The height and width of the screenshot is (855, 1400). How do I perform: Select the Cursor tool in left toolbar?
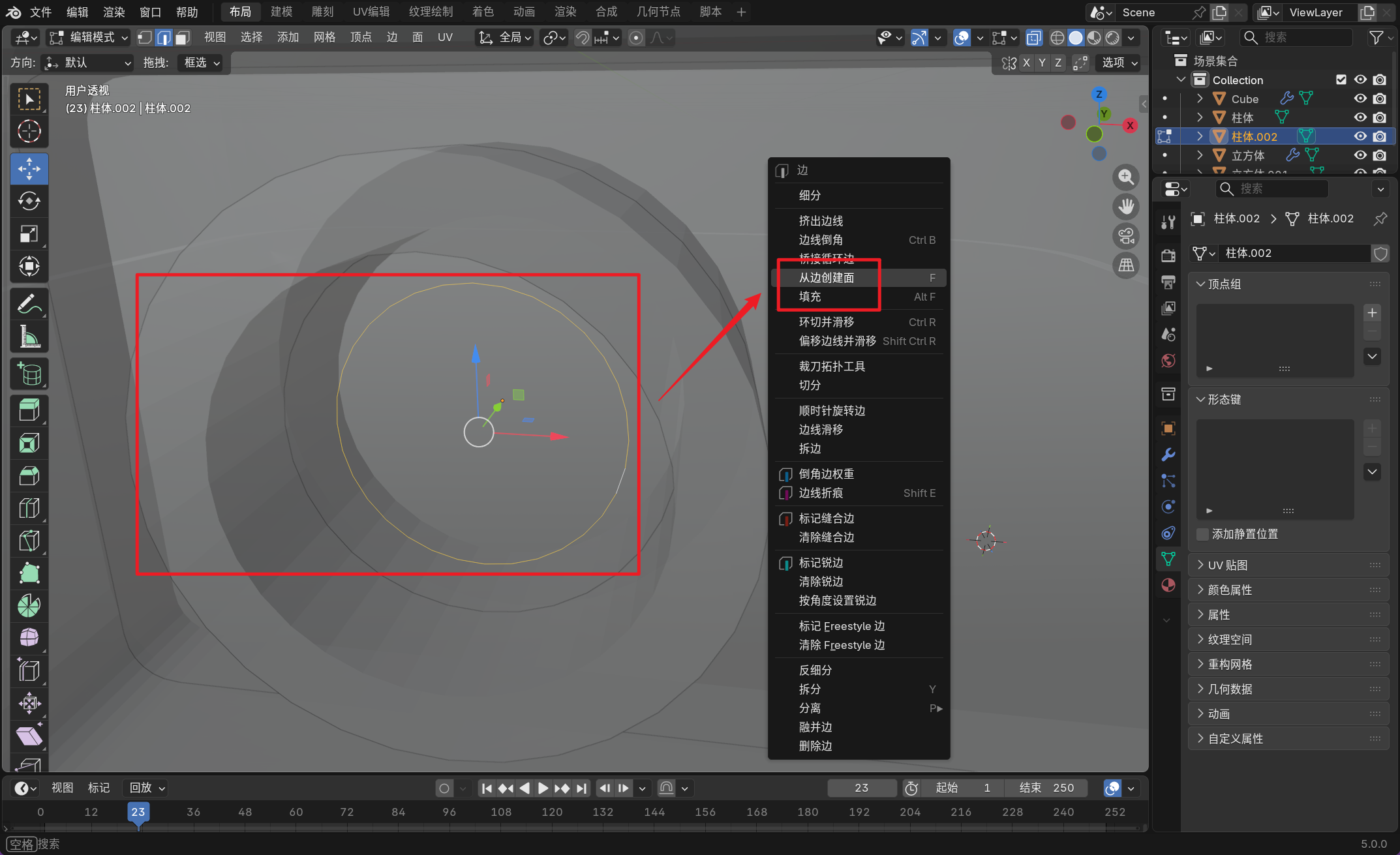click(x=29, y=132)
